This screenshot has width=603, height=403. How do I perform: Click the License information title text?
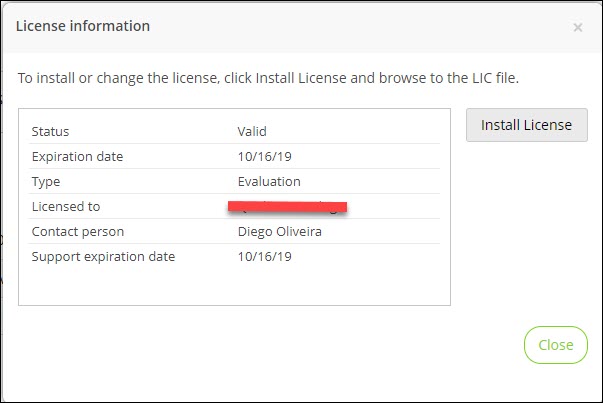pyautogui.click(x=84, y=26)
